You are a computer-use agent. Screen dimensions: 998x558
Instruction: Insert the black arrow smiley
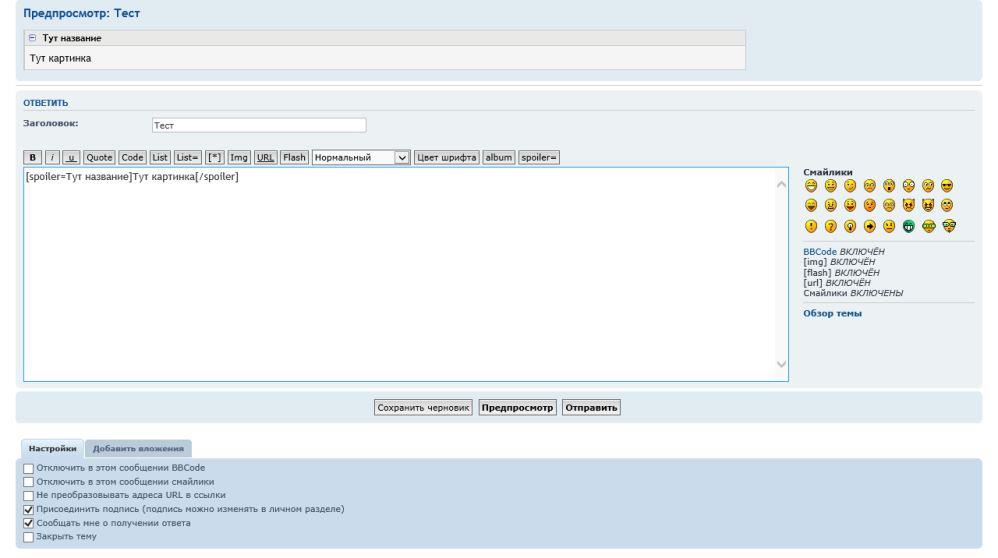pyautogui.click(x=870, y=224)
